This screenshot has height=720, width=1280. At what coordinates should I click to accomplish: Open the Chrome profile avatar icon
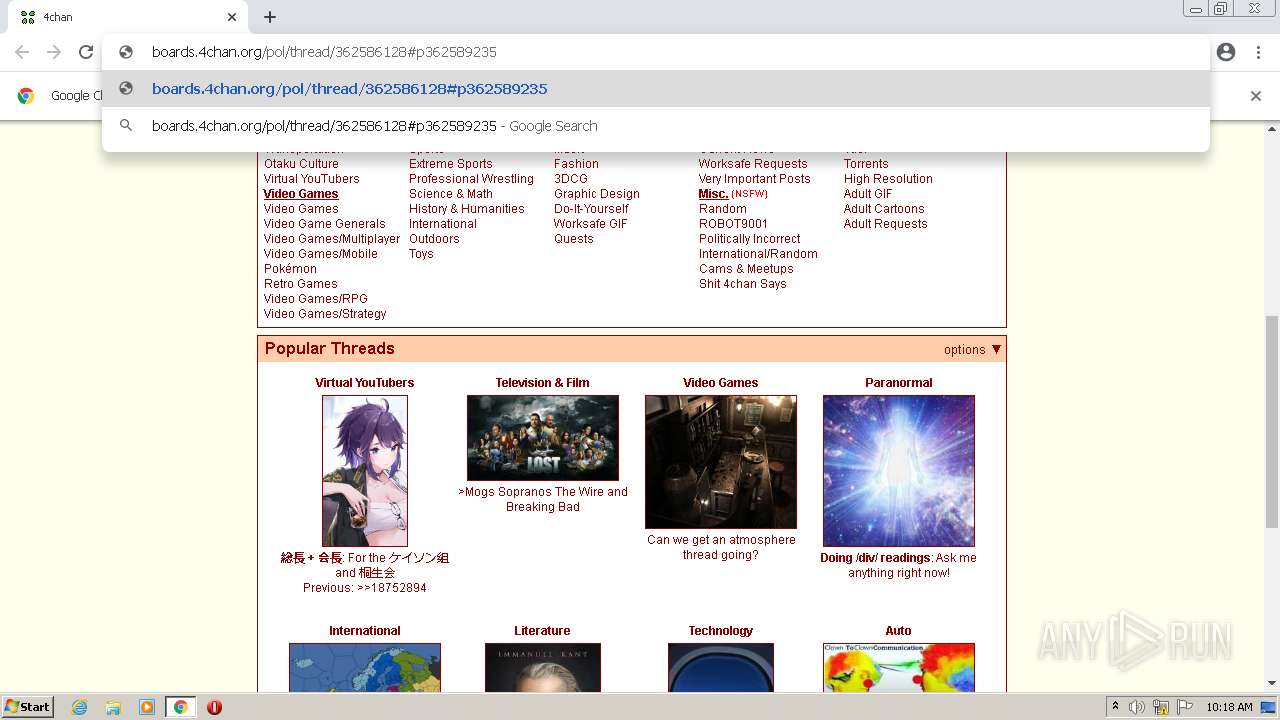click(x=1226, y=52)
